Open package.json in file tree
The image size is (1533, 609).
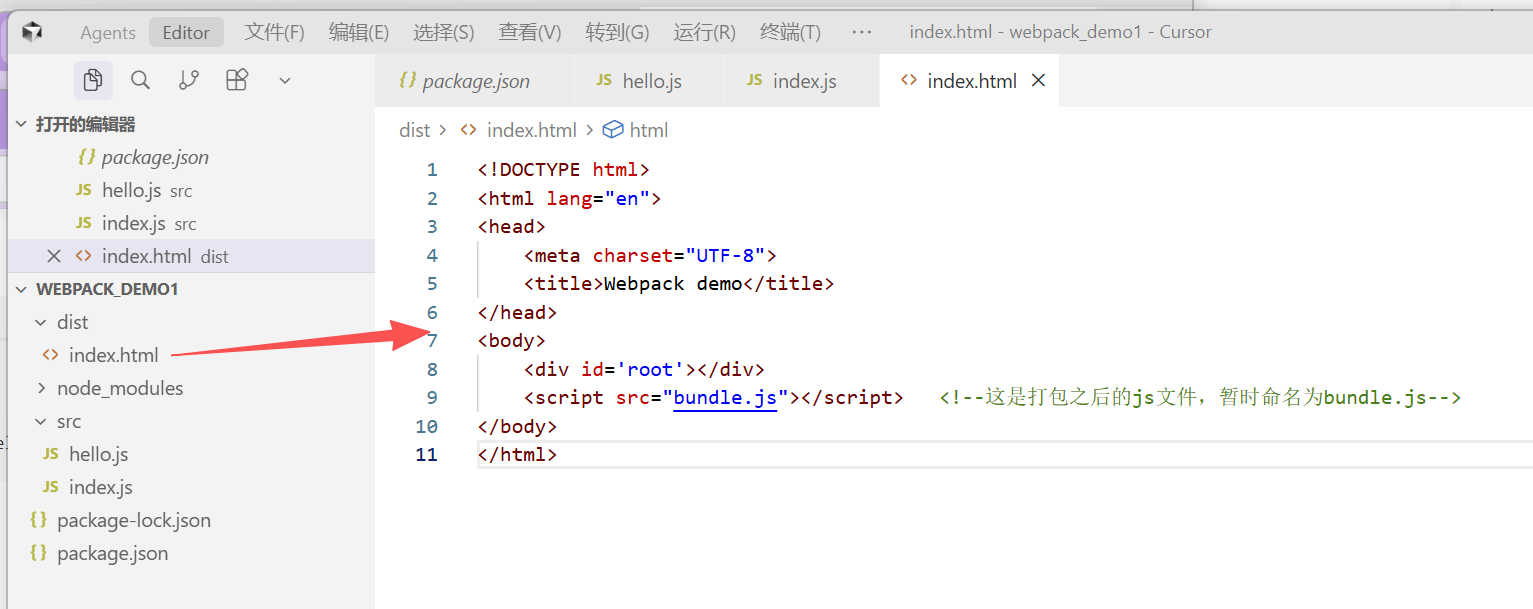191,553
